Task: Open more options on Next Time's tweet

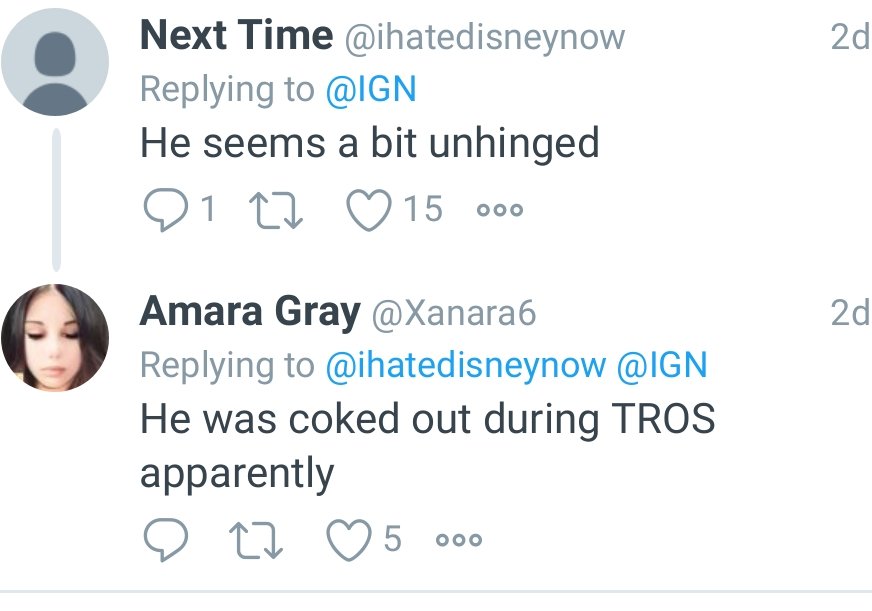Action: tap(500, 210)
